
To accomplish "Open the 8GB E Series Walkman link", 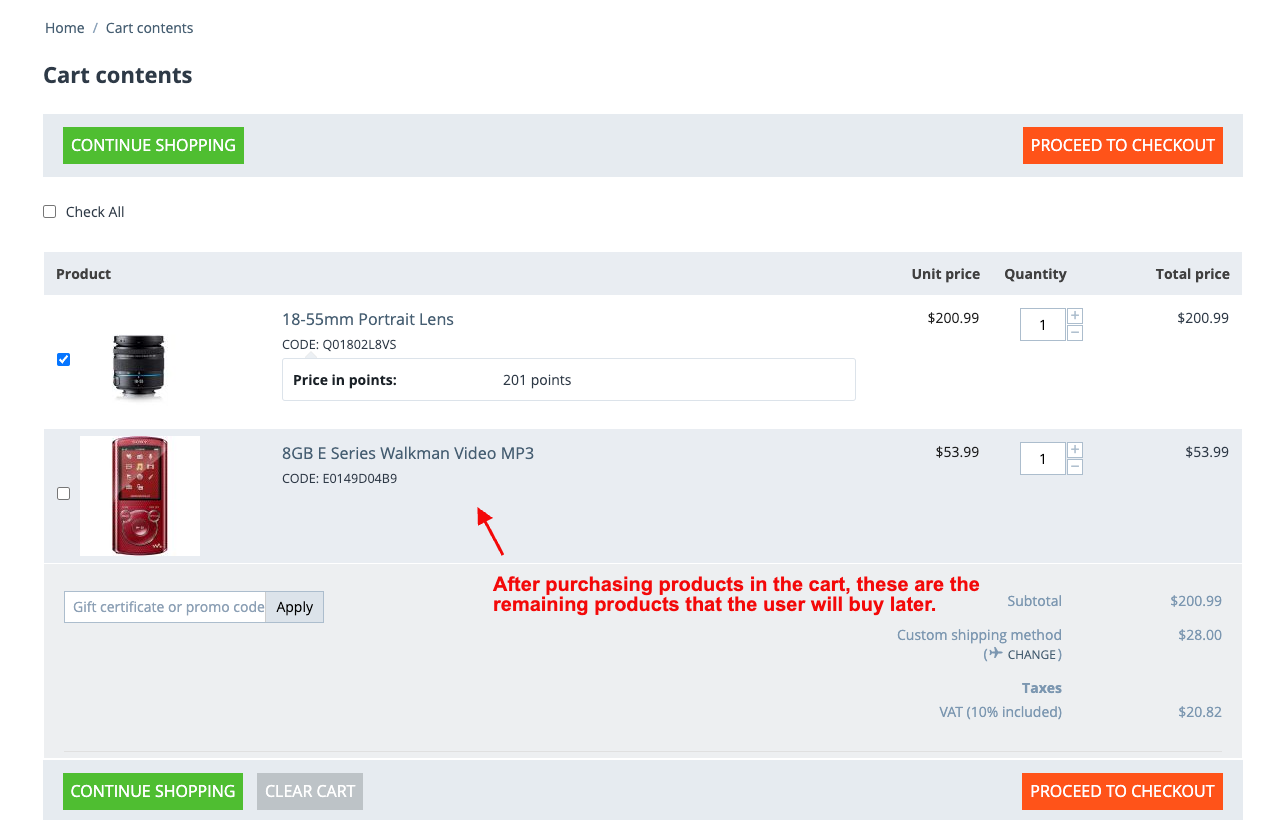I will tap(408, 453).
